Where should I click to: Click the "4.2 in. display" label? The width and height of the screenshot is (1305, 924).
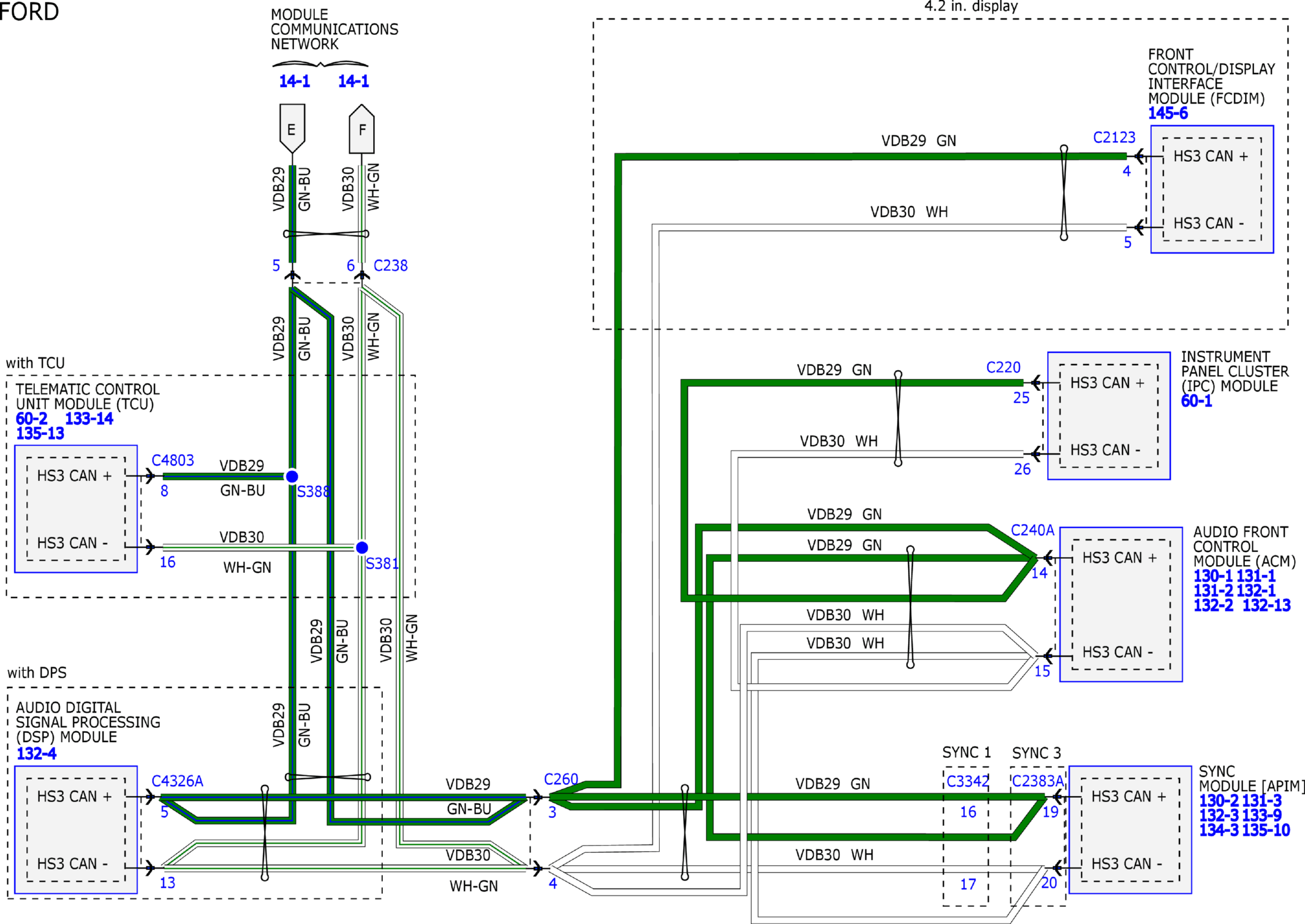[x=970, y=7]
